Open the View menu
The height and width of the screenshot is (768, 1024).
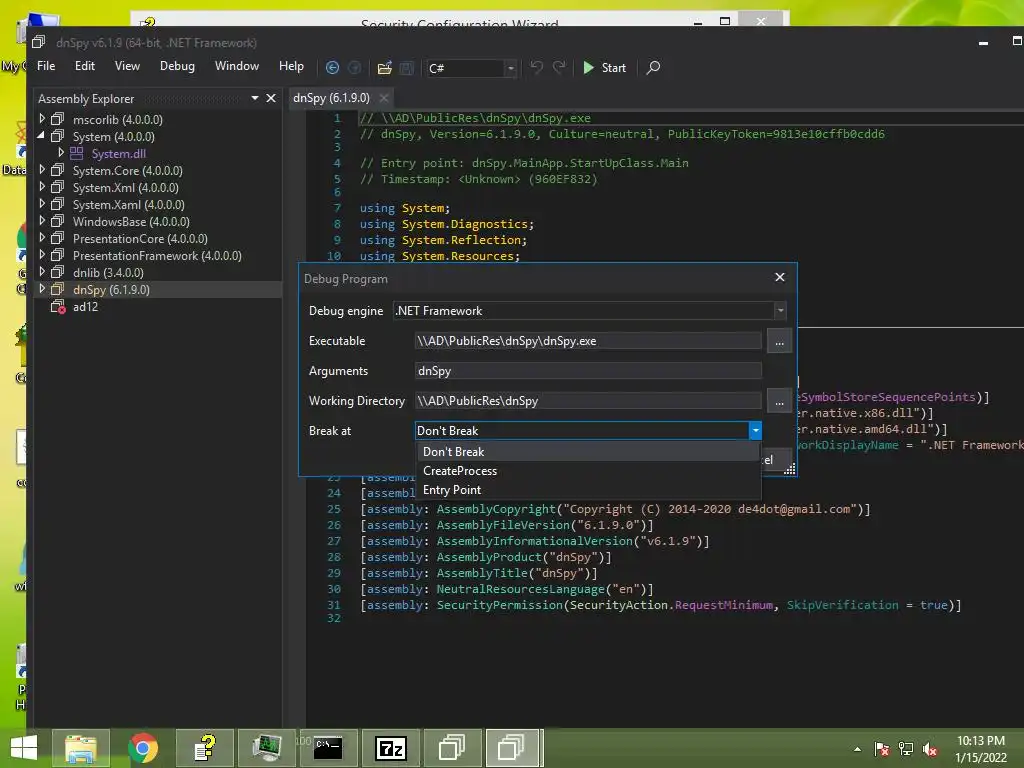click(x=127, y=66)
